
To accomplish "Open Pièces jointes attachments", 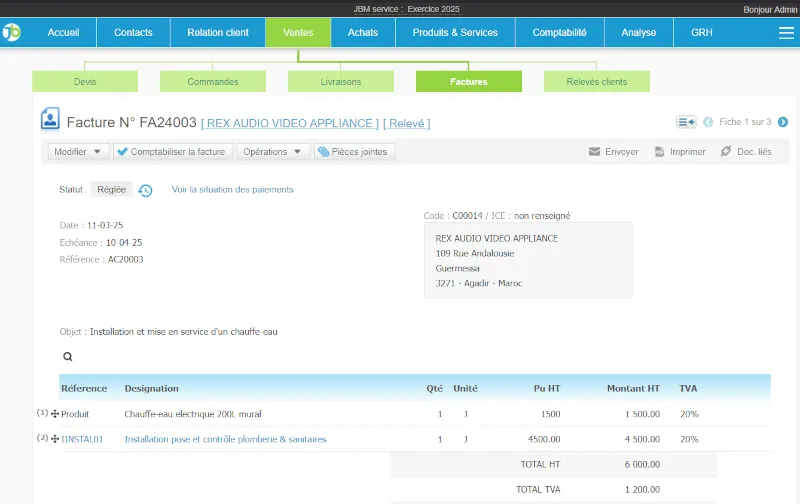I will [353, 152].
